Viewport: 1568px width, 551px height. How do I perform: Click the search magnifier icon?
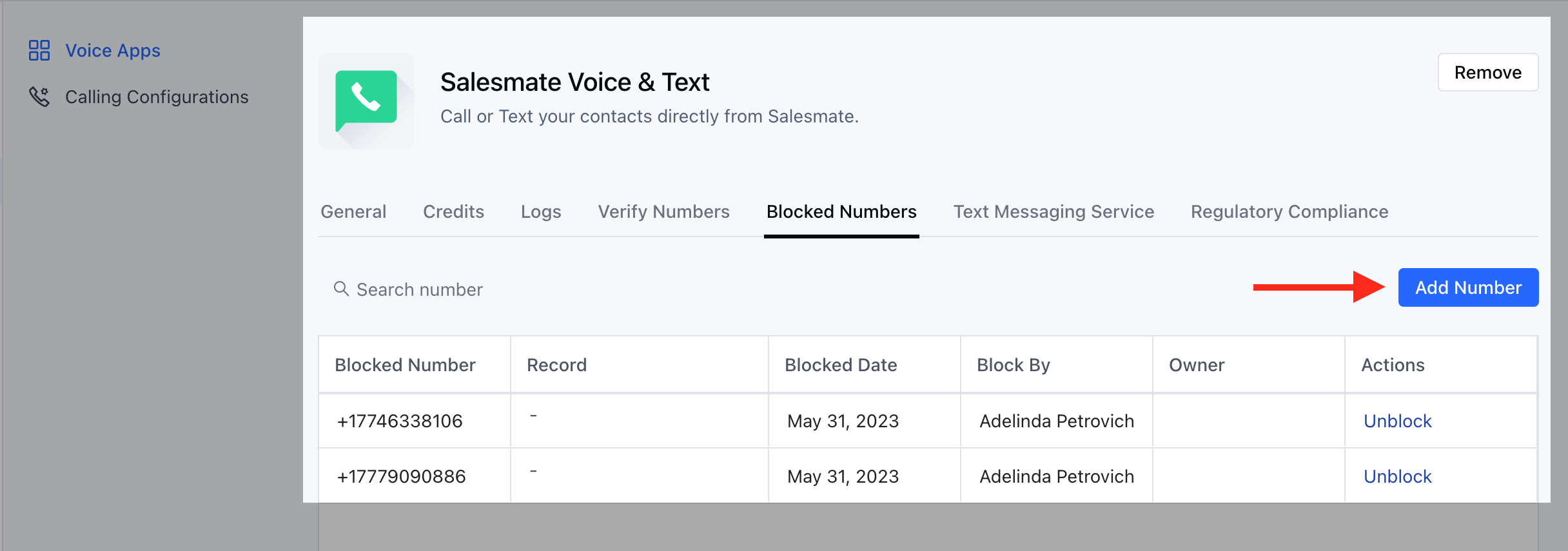coord(341,289)
